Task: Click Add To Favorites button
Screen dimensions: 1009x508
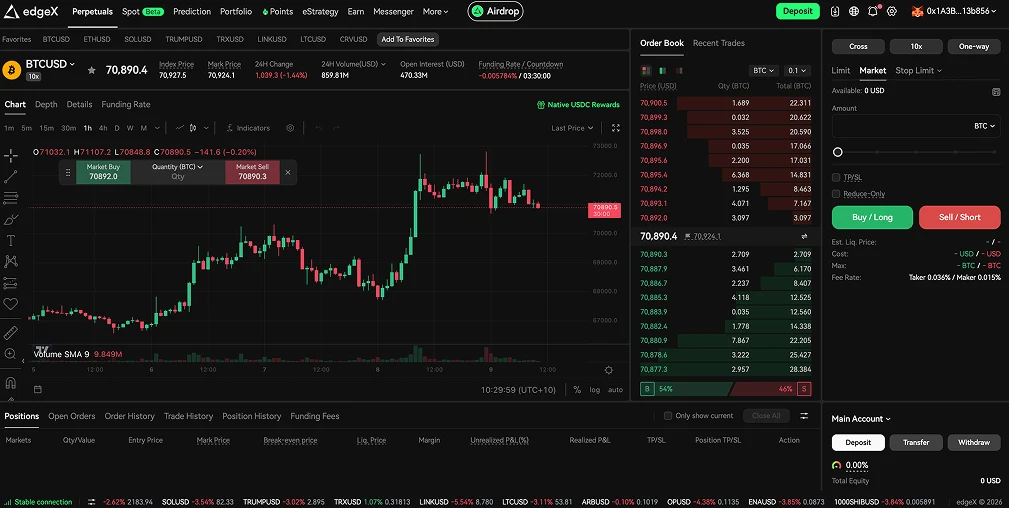Action: pyautogui.click(x=408, y=39)
